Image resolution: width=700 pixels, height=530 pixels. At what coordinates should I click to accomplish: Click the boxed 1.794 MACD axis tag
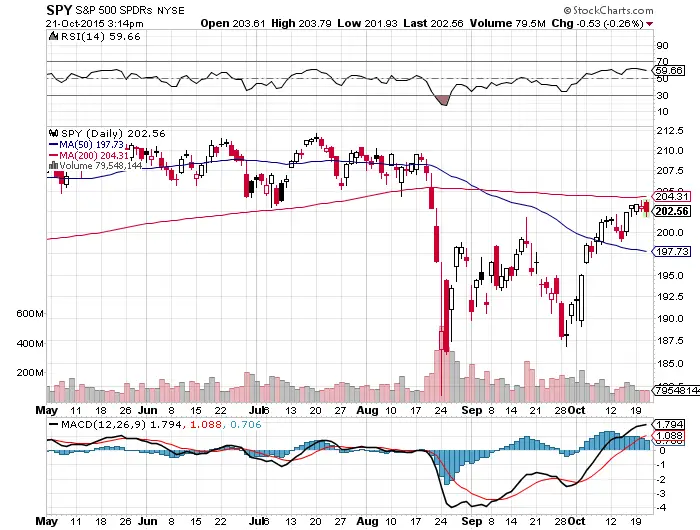tap(668, 424)
